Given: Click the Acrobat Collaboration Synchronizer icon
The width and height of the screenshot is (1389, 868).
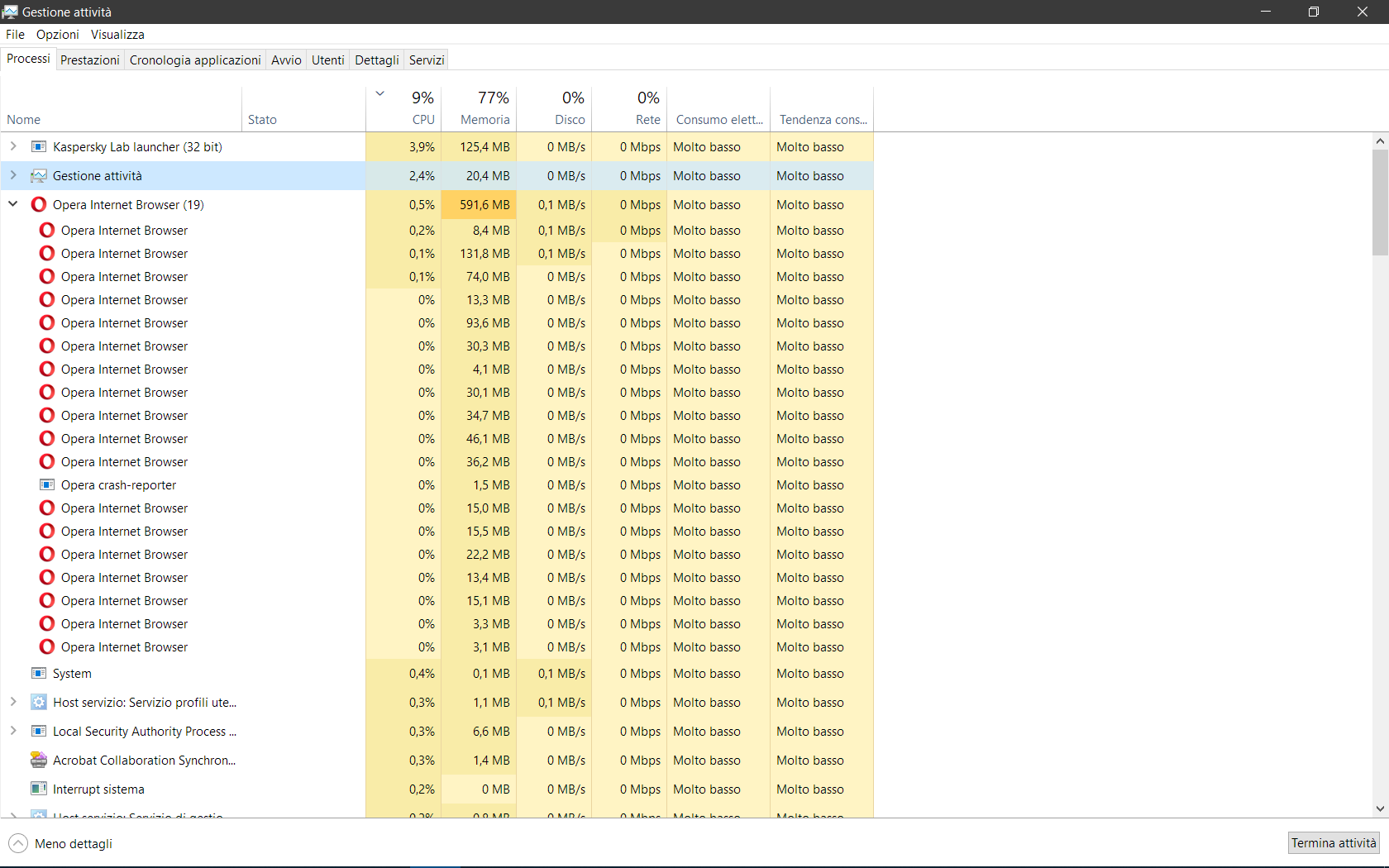Looking at the screenshot, I should tap(38, 761).
